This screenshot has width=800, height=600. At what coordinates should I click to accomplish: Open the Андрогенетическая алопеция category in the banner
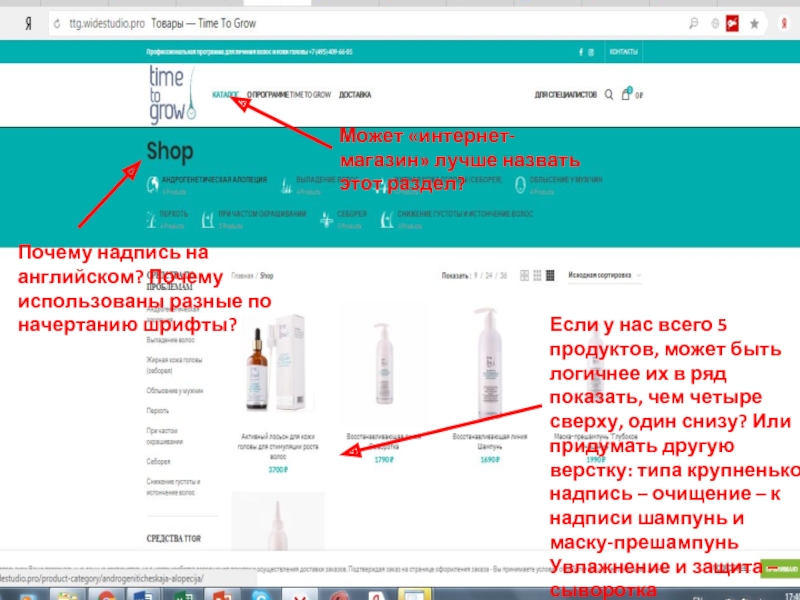214,180
